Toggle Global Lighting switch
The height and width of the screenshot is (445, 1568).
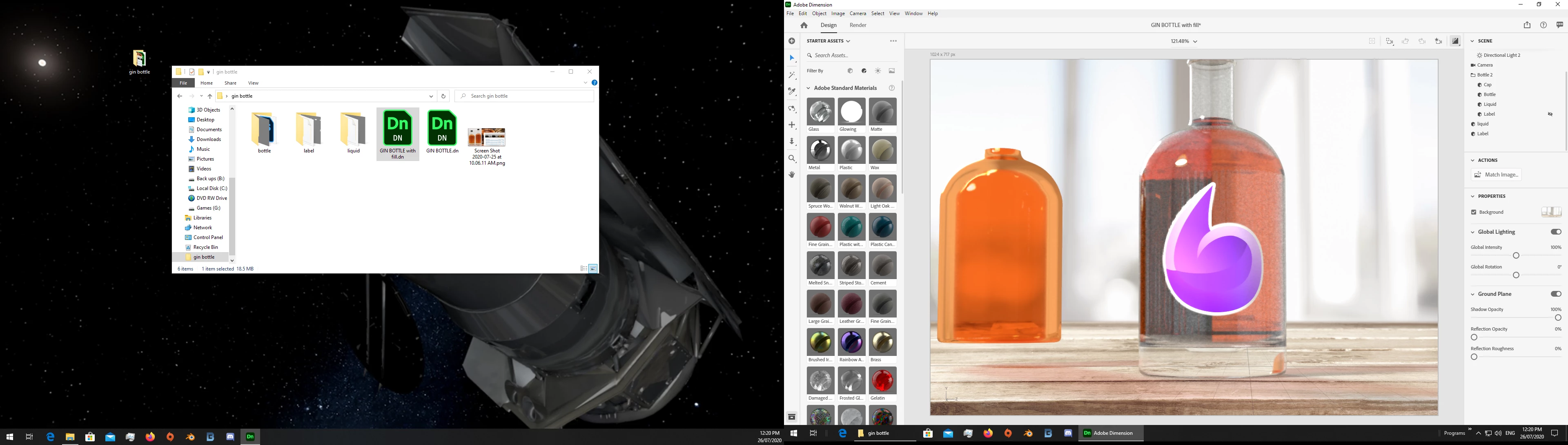[x=1555, y=232]
